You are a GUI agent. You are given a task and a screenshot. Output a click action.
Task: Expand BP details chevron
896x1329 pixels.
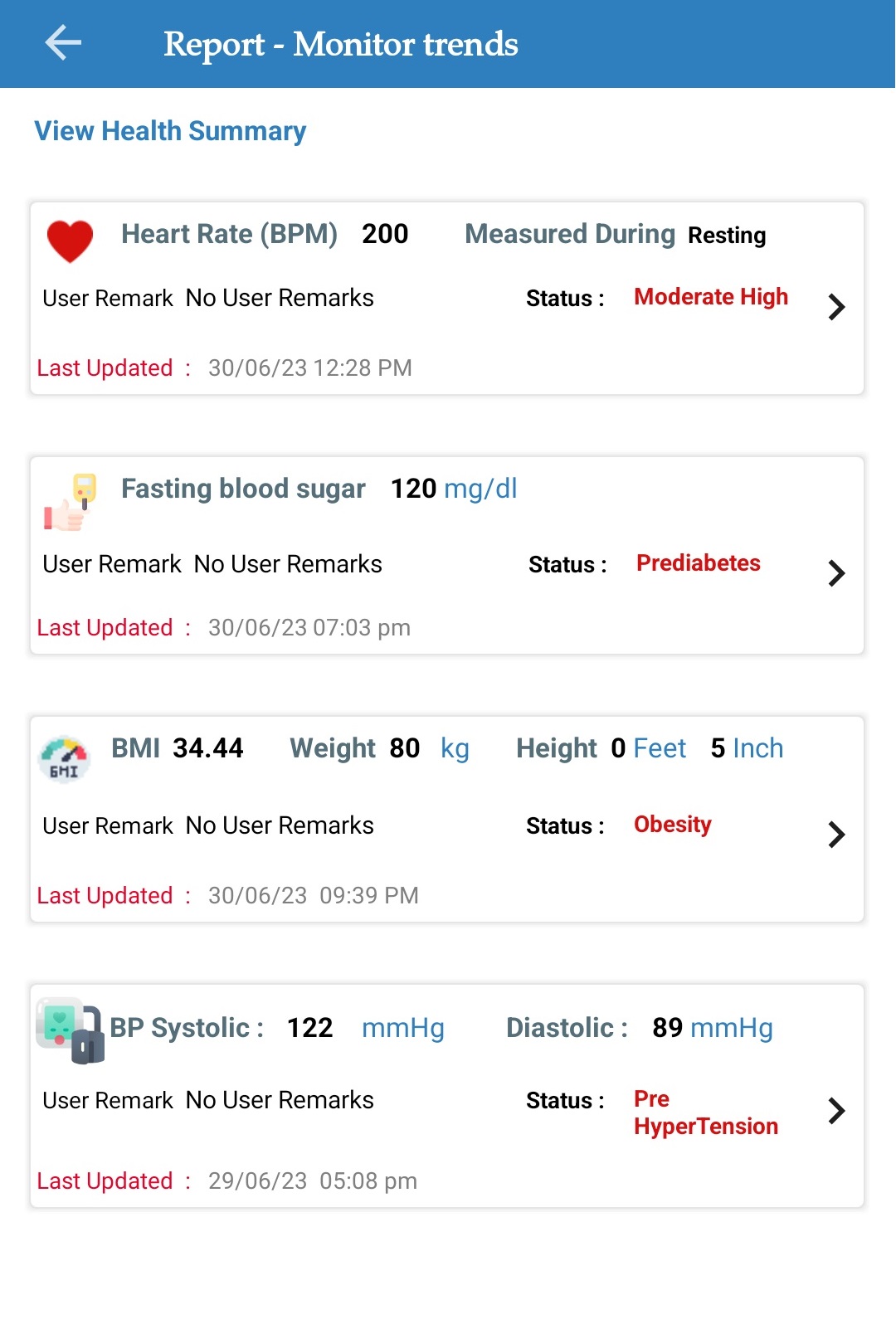836,1111
